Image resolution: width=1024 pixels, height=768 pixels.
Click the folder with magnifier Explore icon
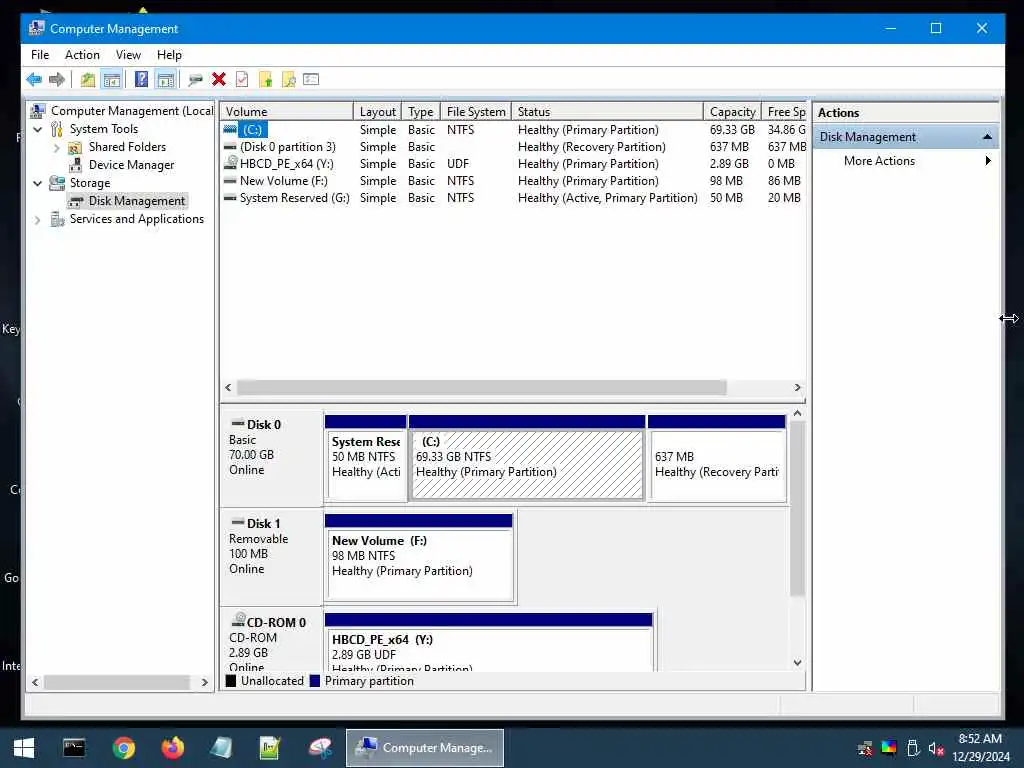pyautogui.click(x=289, y=80)
